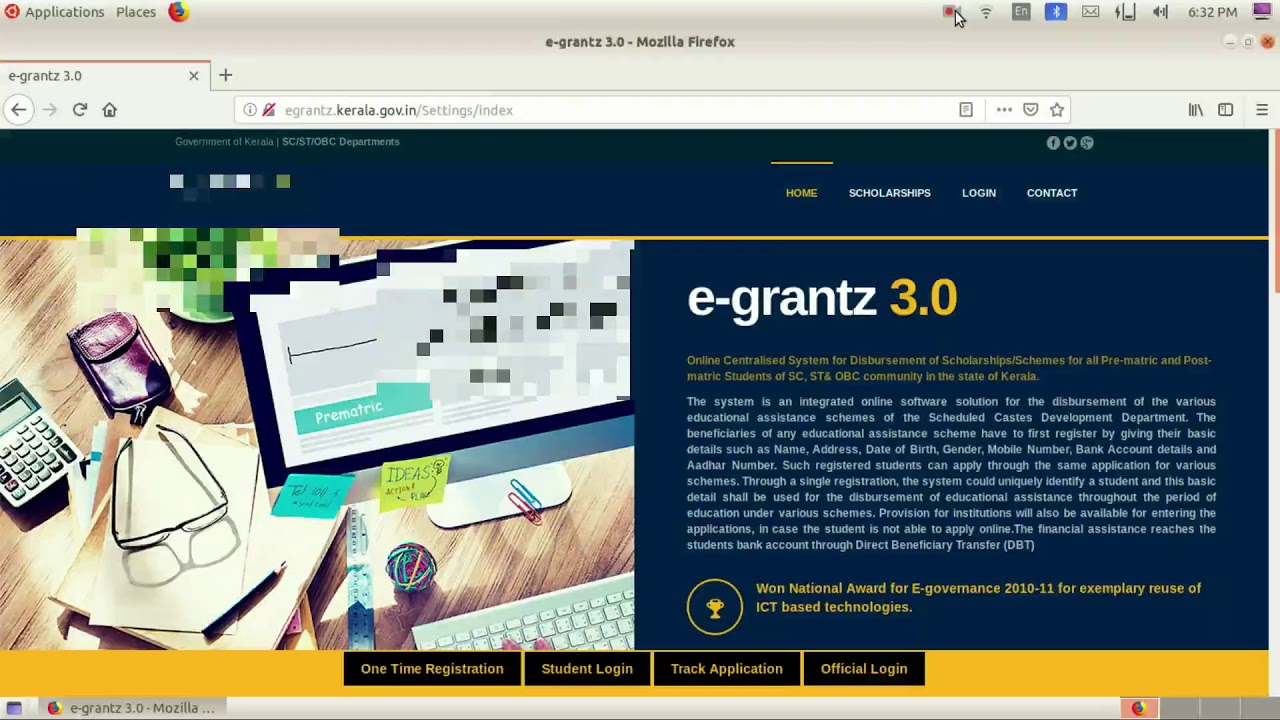Reload the e-grantz page
The height and width of the screenshot is (720, 1280).
tap(80, 110)
